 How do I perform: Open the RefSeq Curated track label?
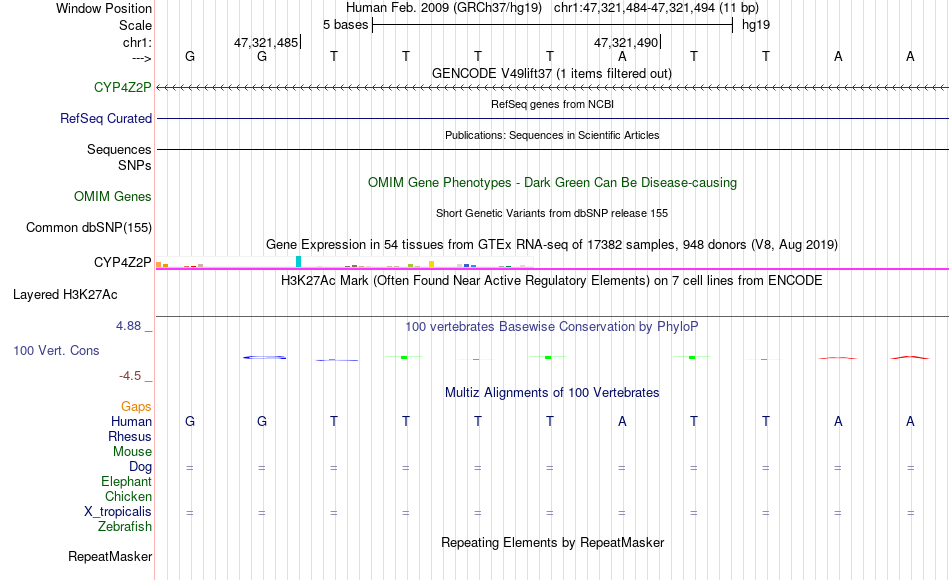[105, 118]
